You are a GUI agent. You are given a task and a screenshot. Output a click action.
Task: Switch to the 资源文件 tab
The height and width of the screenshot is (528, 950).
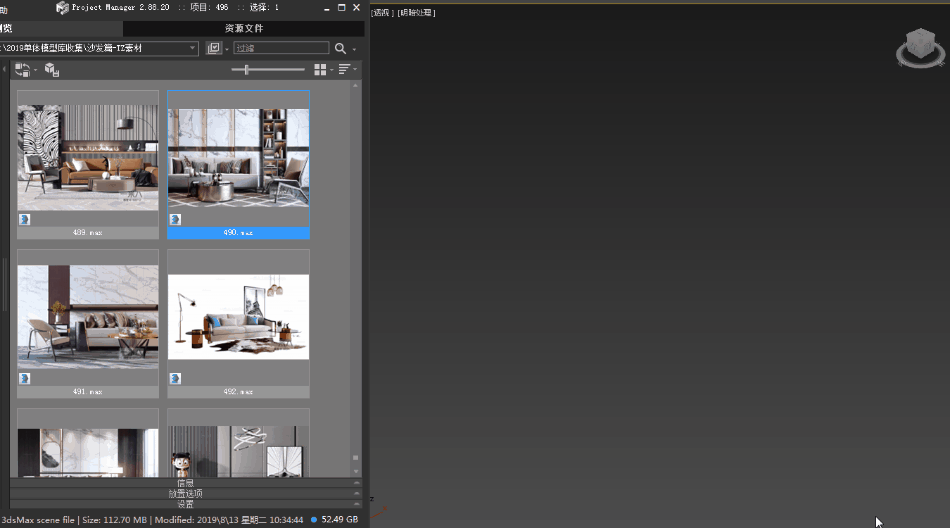tap(243, 29)
